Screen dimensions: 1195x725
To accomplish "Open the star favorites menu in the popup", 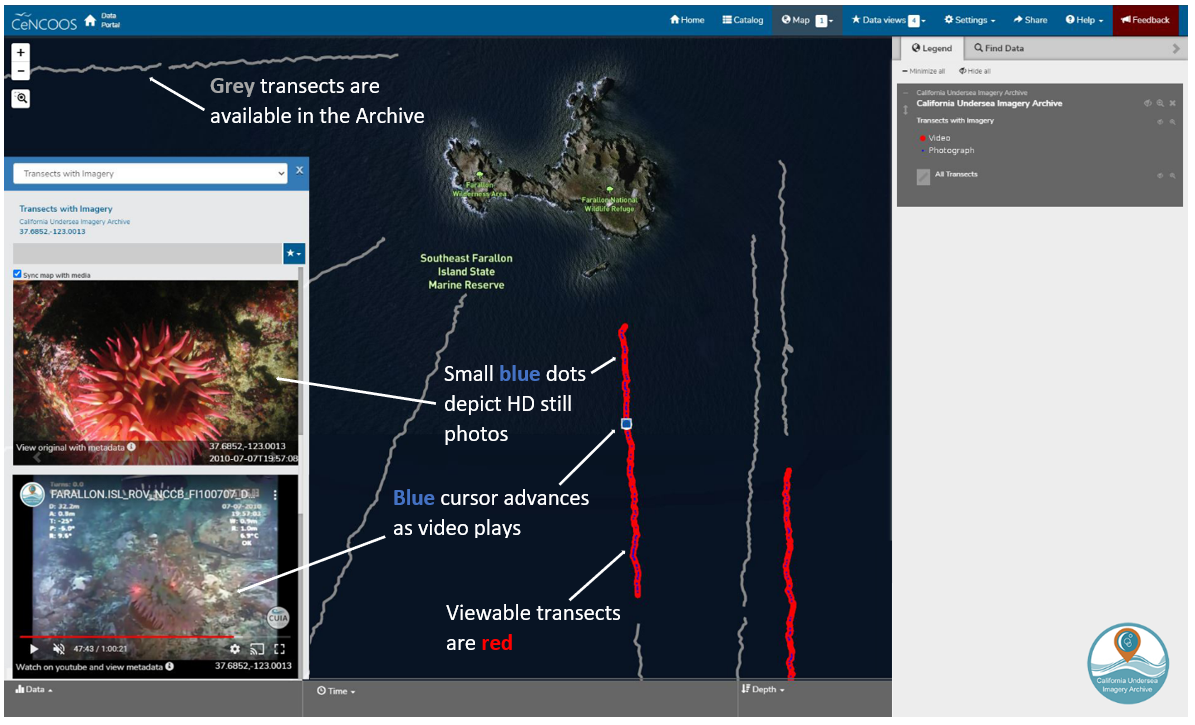I will (x=293, y=254).
